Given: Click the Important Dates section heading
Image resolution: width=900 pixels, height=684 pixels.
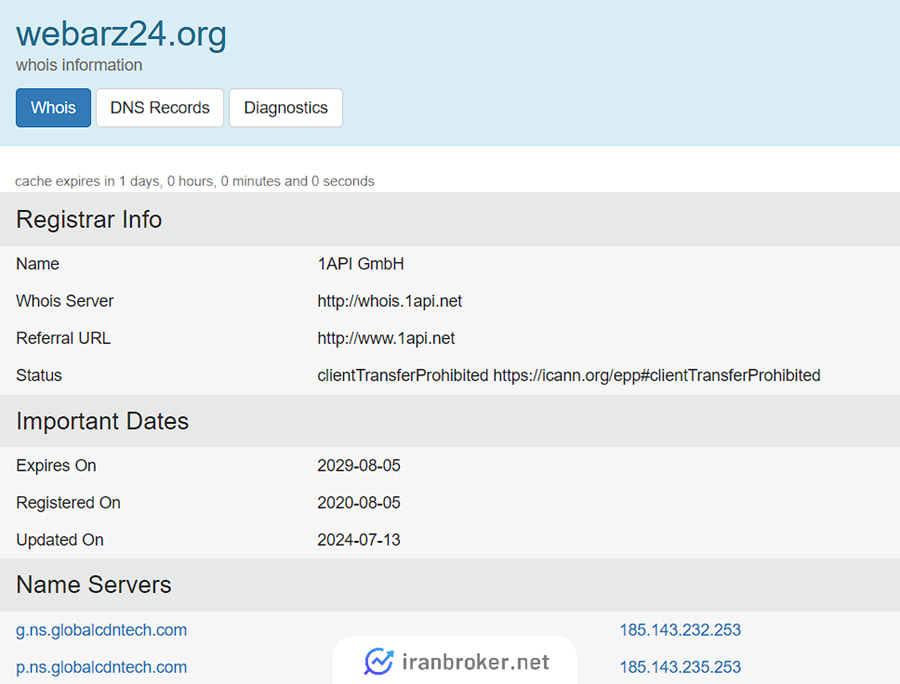Looking at the screenshot, I should [102, 421].
